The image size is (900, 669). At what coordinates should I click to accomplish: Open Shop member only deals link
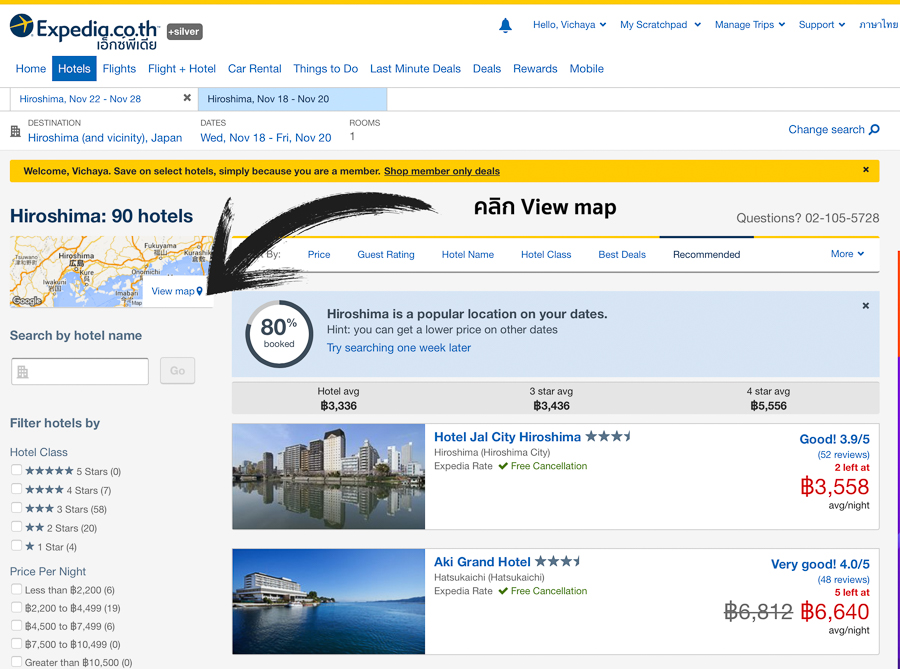[x=441, y=171]
